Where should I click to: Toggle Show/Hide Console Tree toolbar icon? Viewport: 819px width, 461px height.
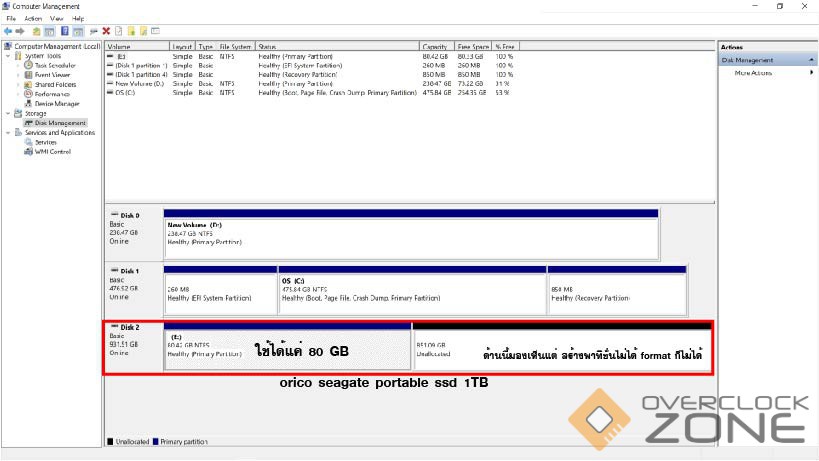[50, 31]
